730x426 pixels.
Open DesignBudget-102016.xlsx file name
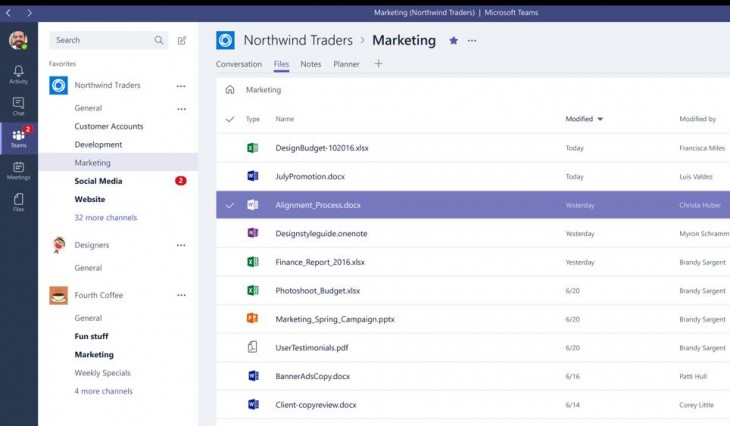tap(322, 148)
